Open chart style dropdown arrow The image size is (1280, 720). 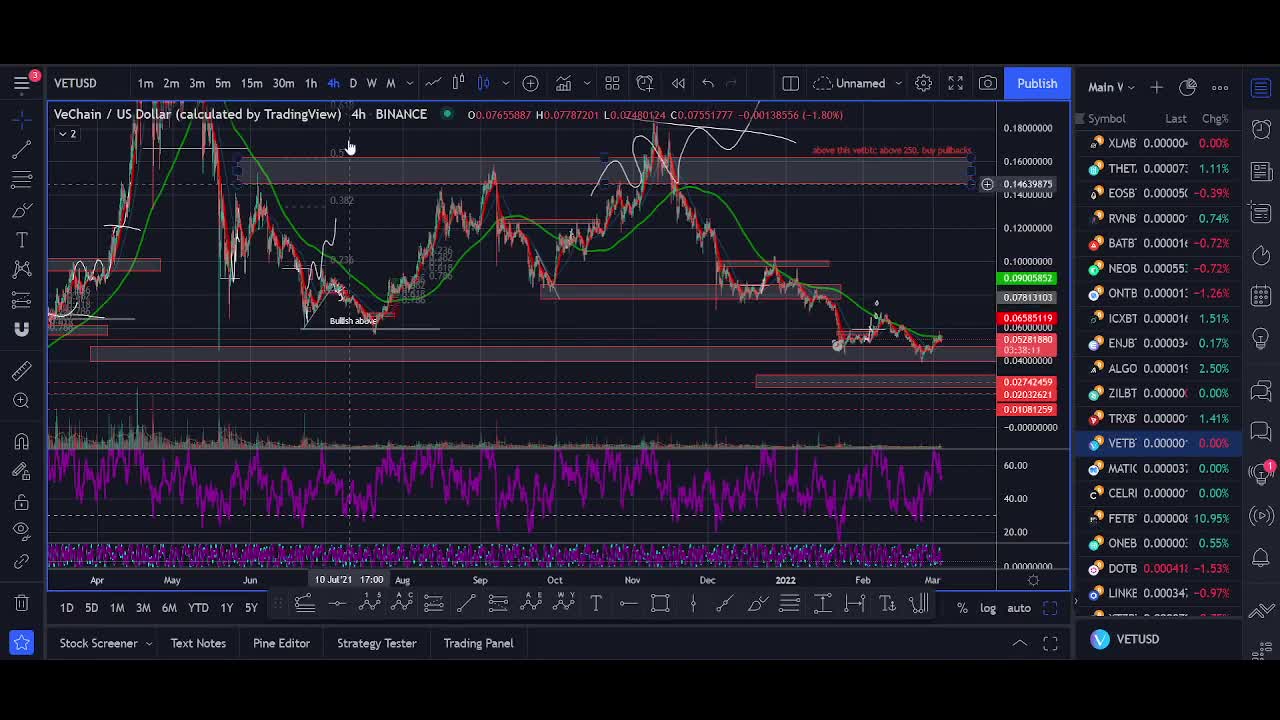pos(506,83)
